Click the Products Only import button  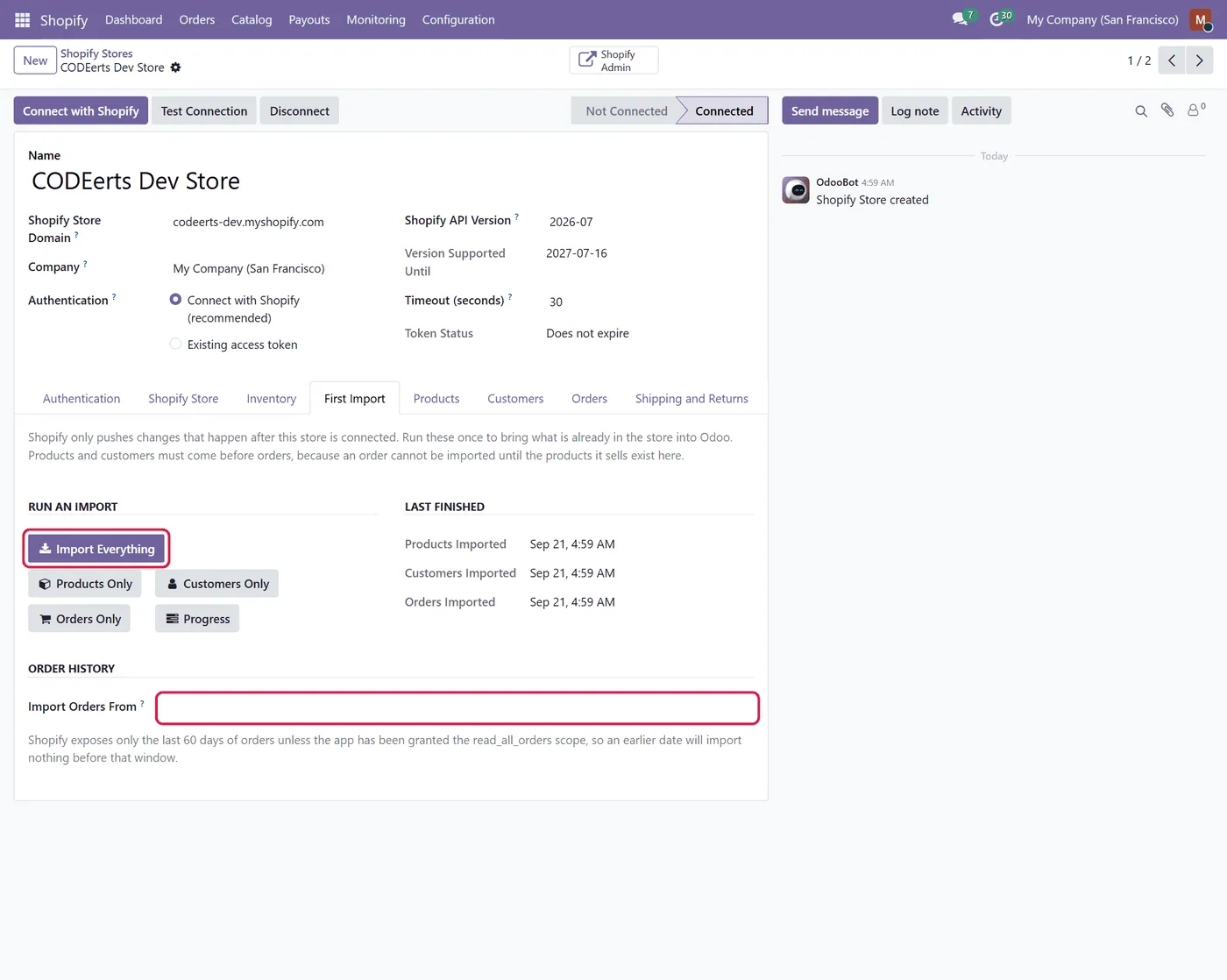click(85, 584)
